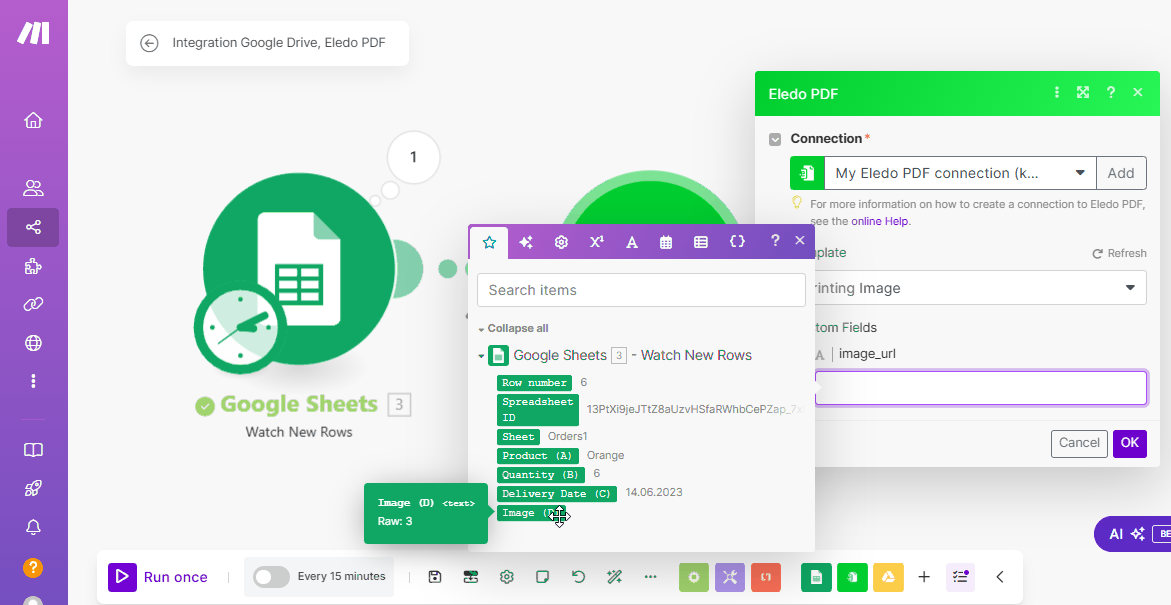
Task: Open mapping panel help question mark
Action: (x=775, y=241)
